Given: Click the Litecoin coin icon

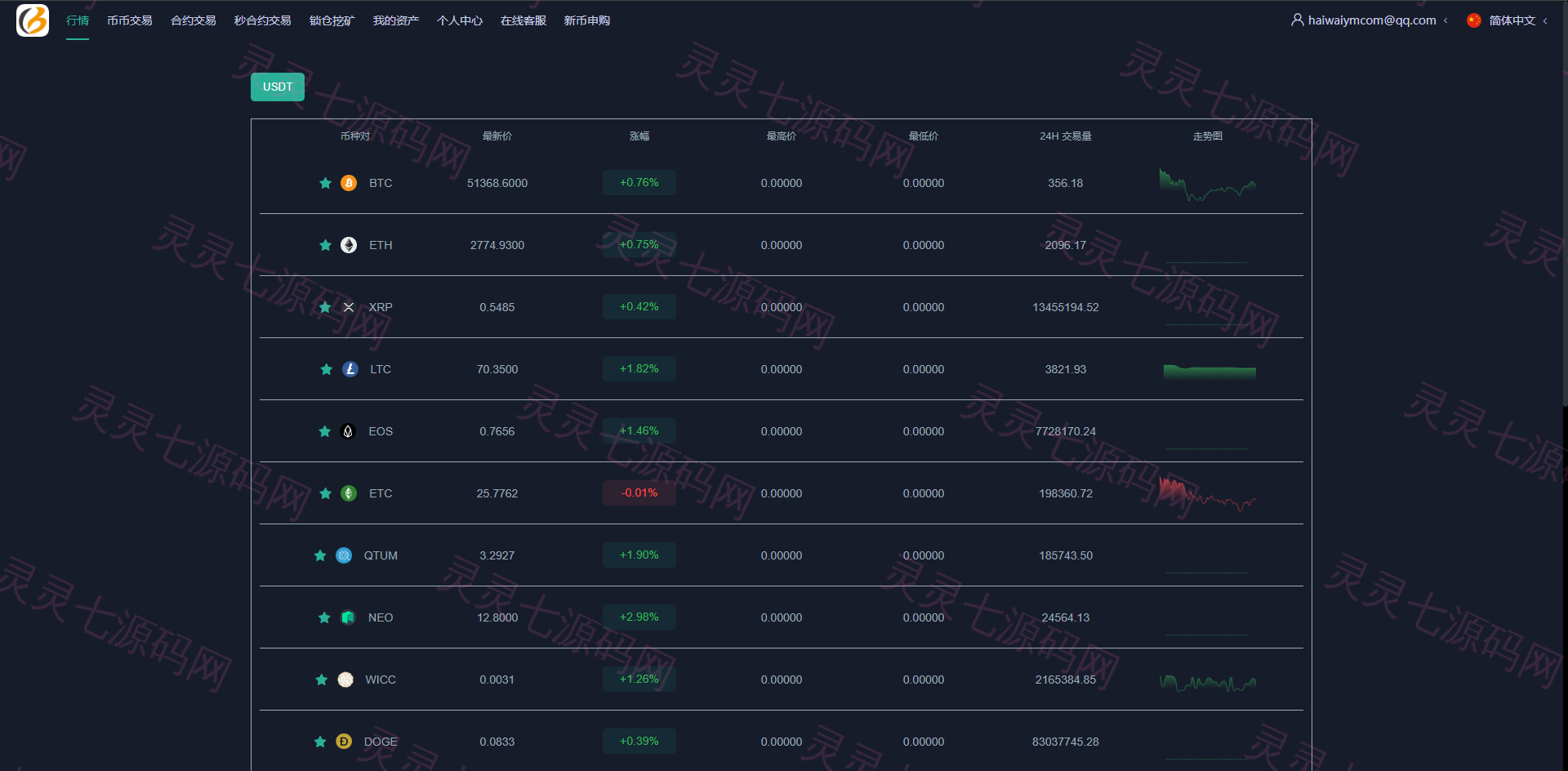Looking at the screenshot, I should pos(350,369).
